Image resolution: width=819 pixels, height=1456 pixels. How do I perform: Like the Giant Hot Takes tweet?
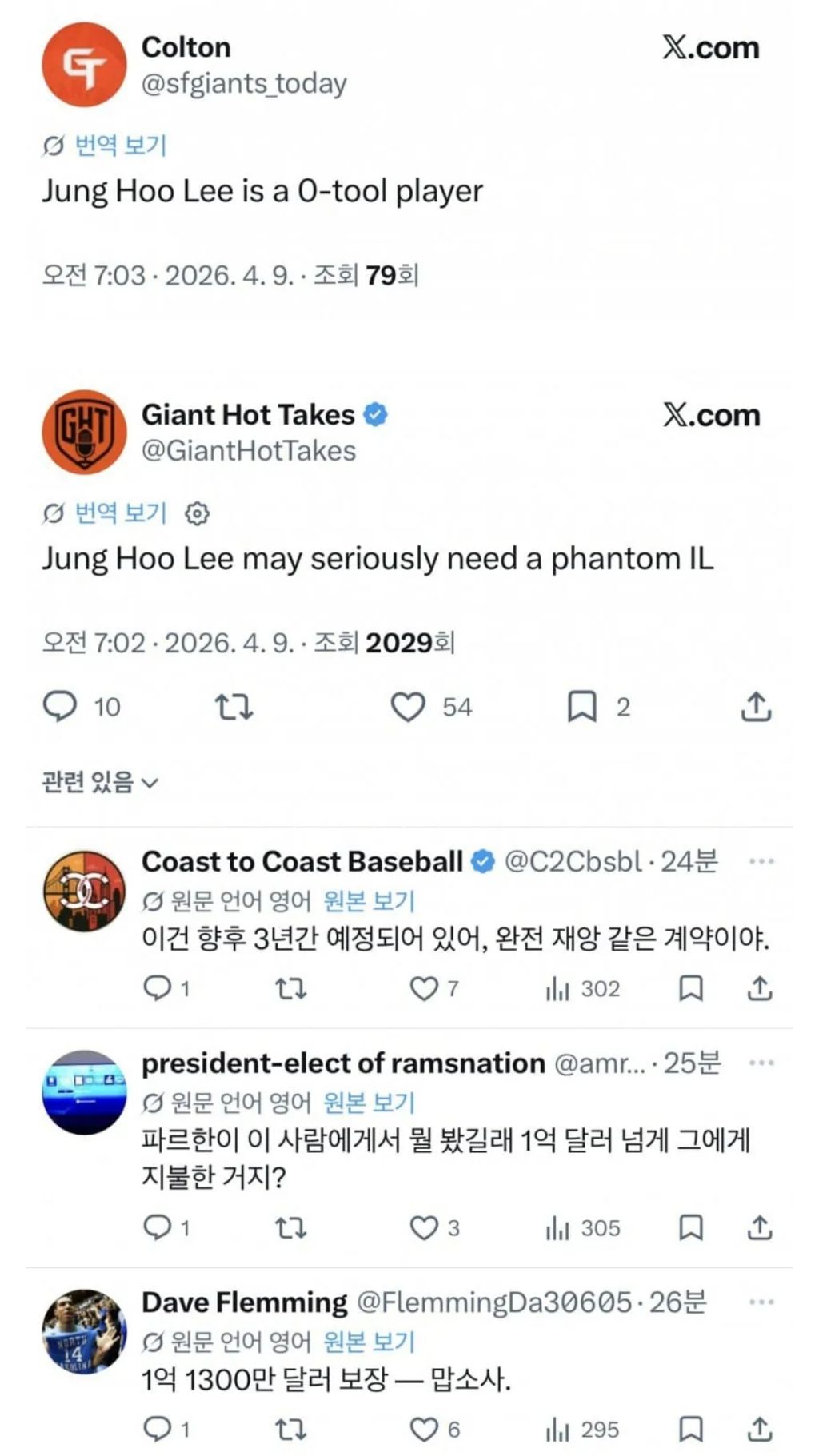tap(408, 707)
